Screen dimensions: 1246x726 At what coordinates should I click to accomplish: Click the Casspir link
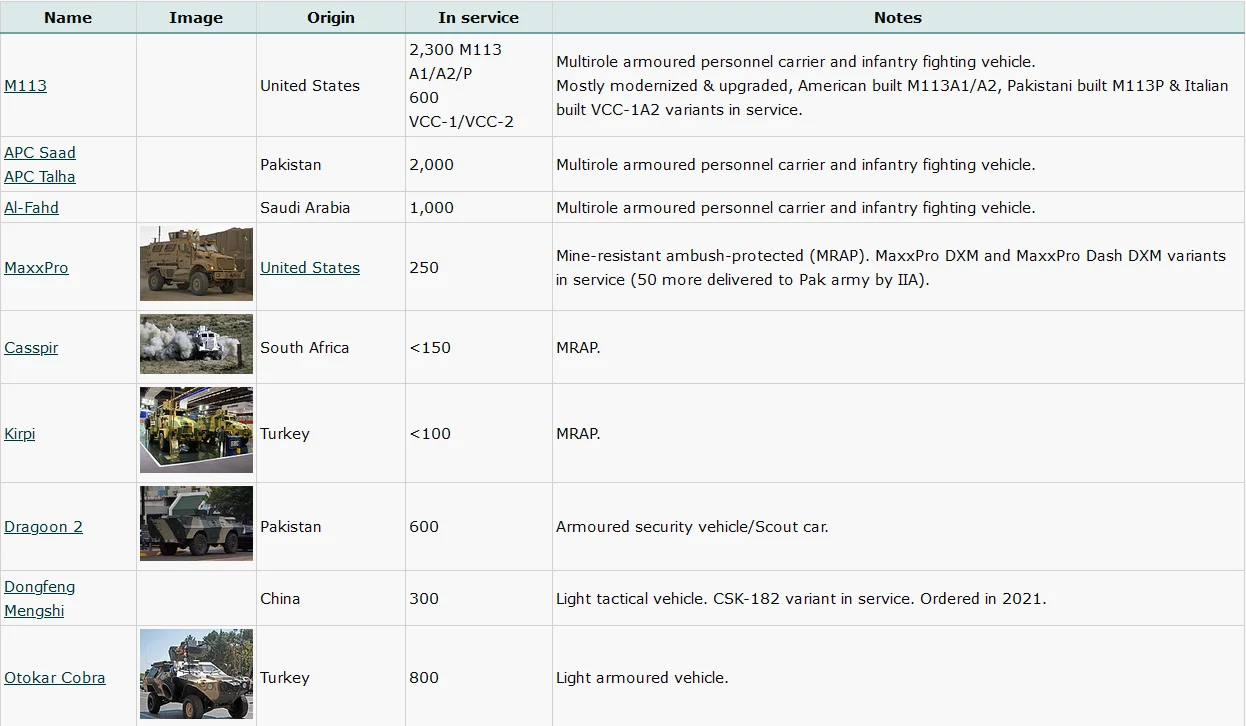tap(31, 348)
